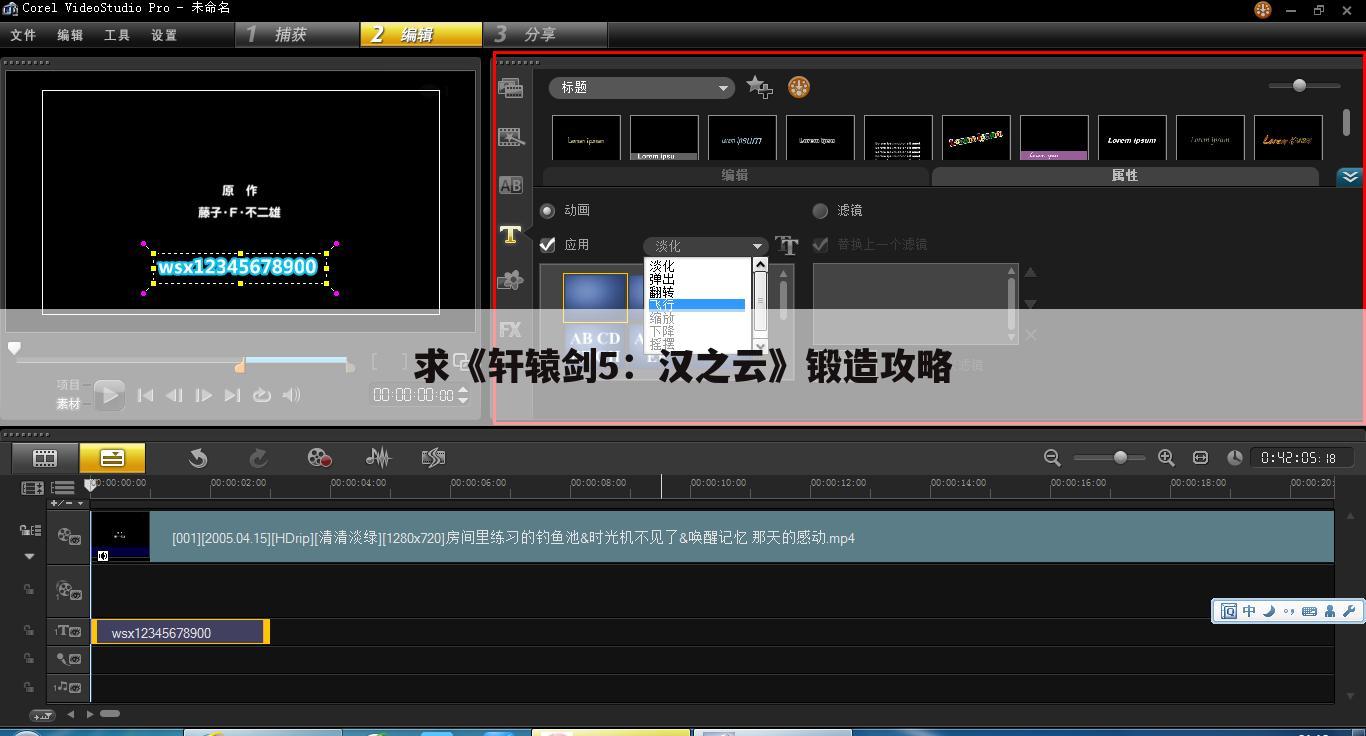Viewport: 1366px width, 736px height.
Task: Click the video clip on the video track
Action: point(712,537)
